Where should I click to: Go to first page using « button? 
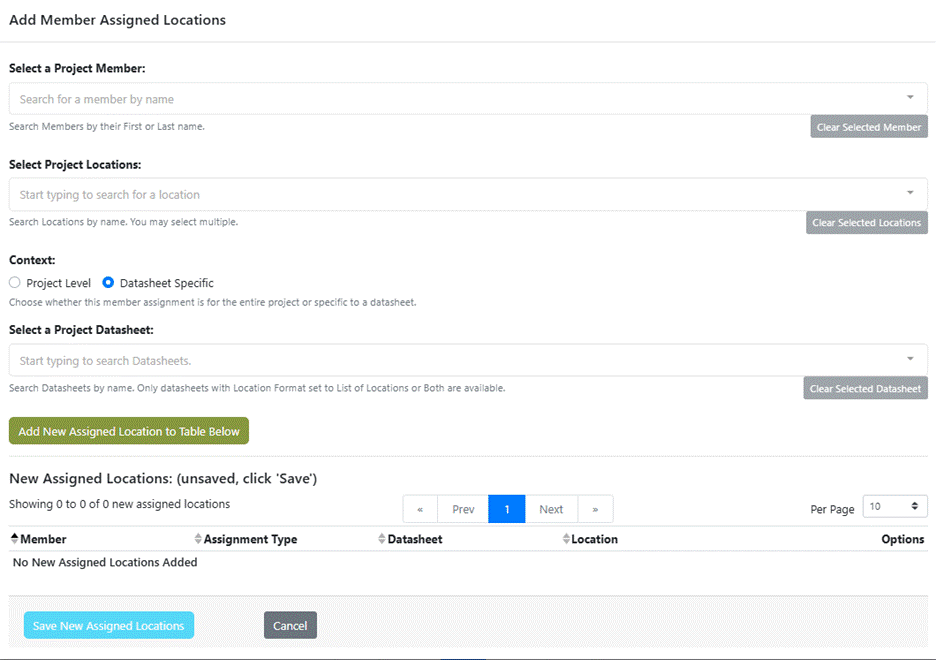(x=420, y=509)
